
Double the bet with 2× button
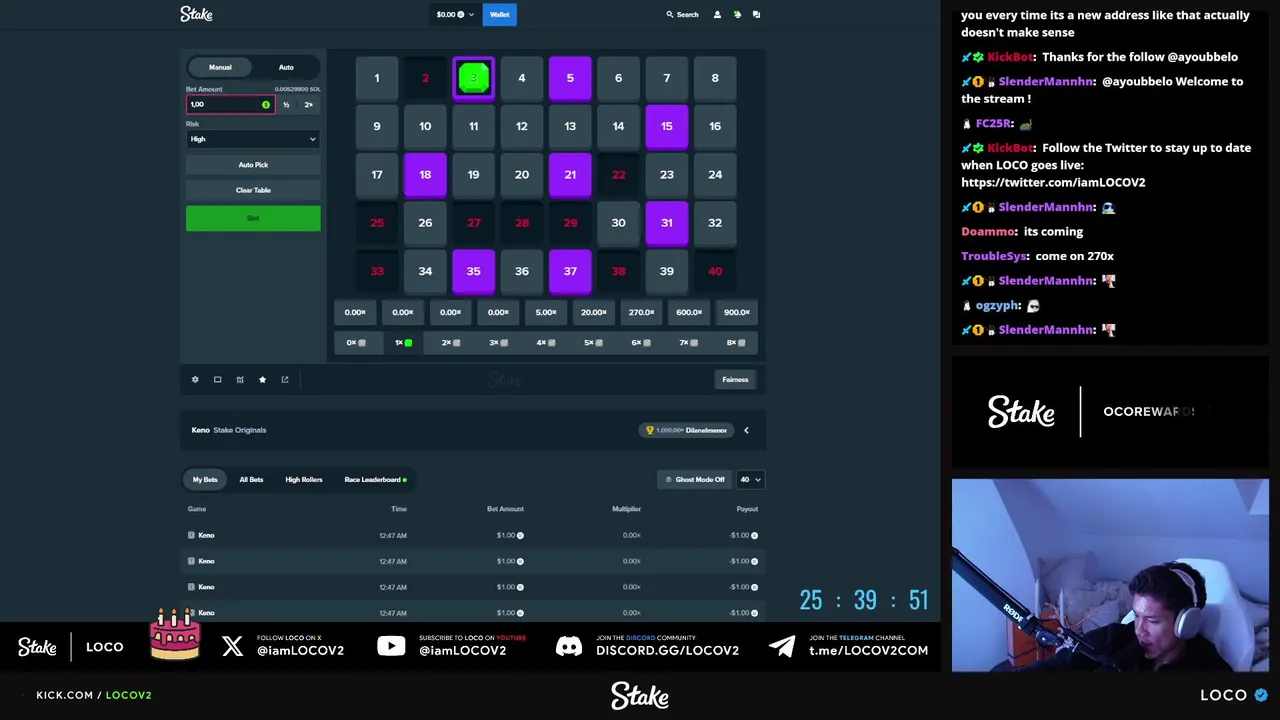point(308,105)
